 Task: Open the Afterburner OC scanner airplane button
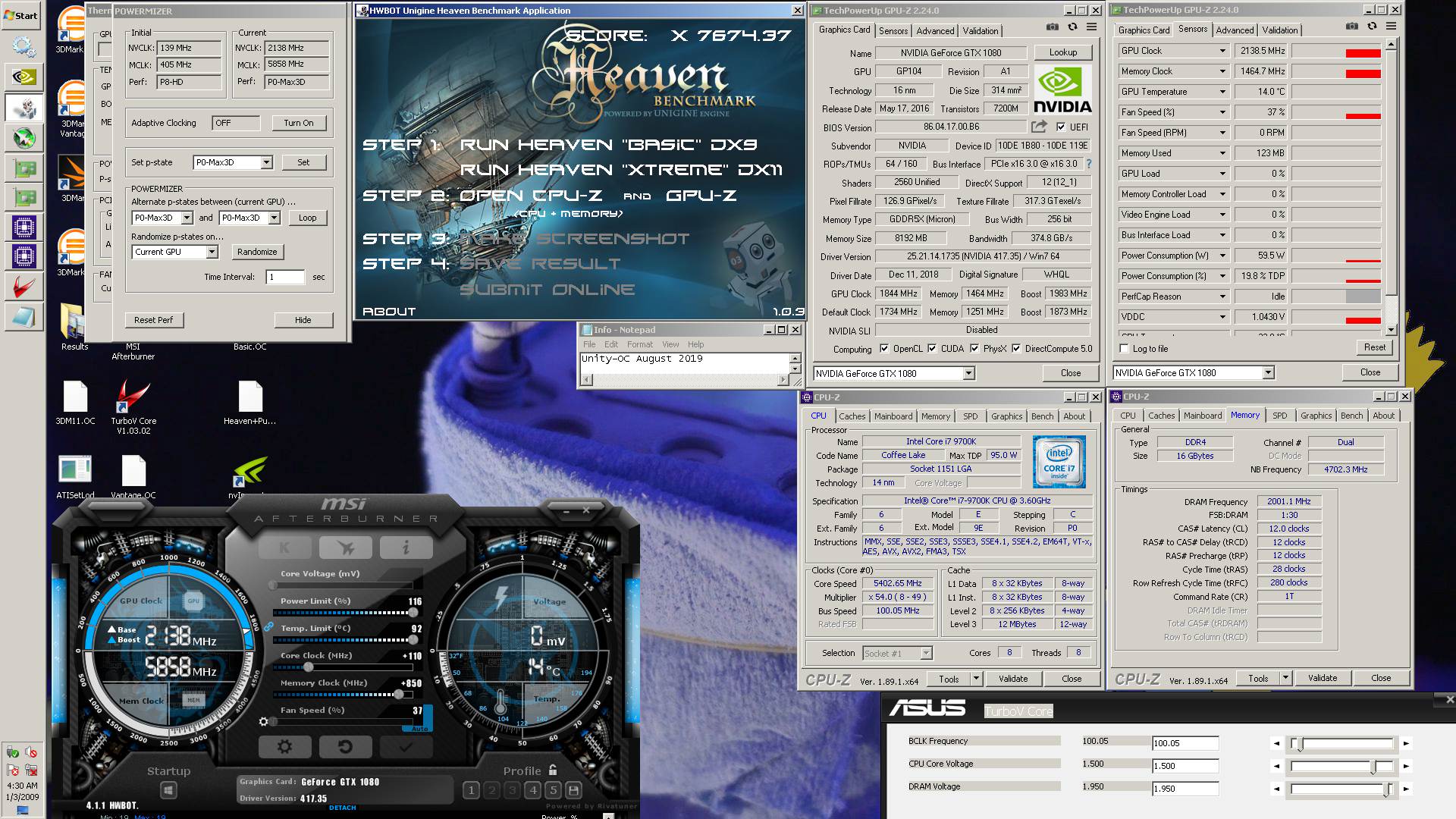tap(345, 547)
